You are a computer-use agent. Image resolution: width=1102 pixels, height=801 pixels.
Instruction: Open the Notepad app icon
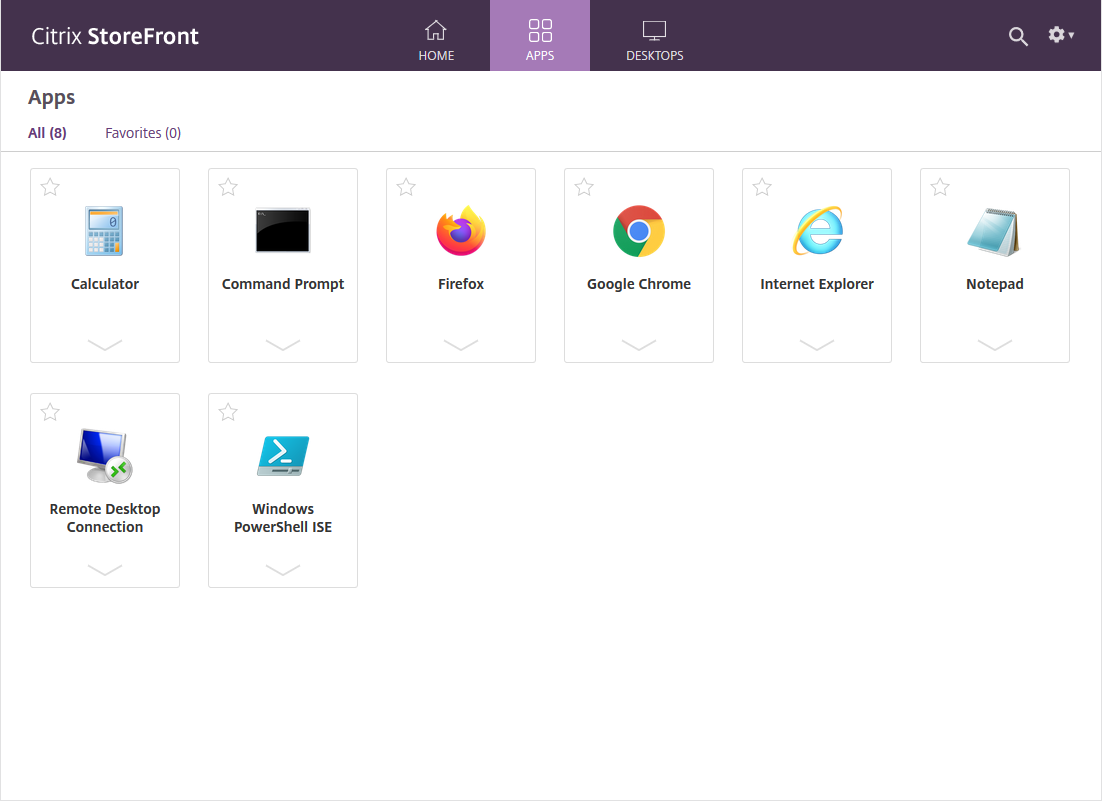coord(994,232)
